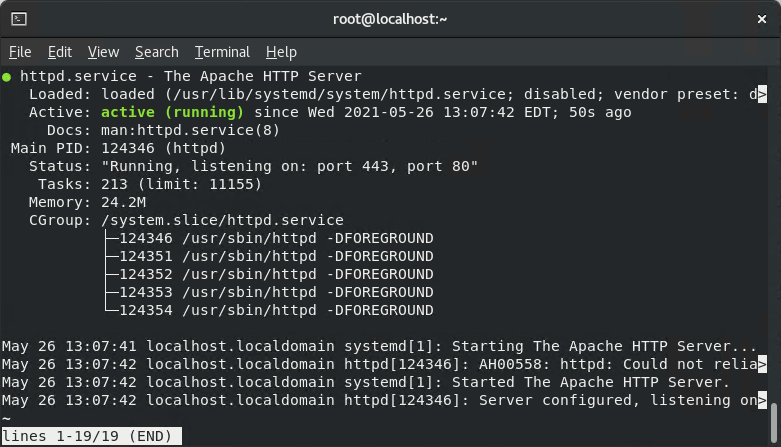Image resolution: width=781 pixels, height=447 pixels.
Task: Click the truncation marker on the Server configured line
Action: click(x=762, y=400)
